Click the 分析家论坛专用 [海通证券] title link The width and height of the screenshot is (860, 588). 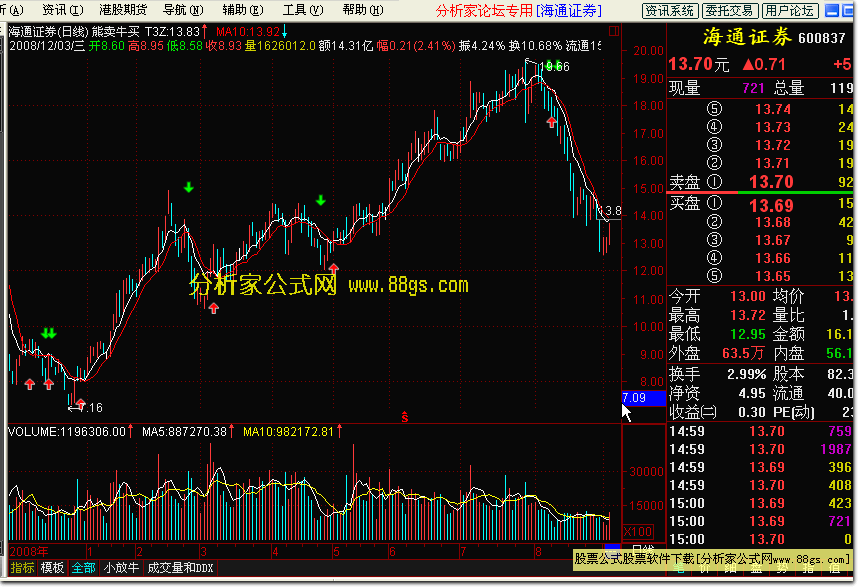tap(518, 10)
